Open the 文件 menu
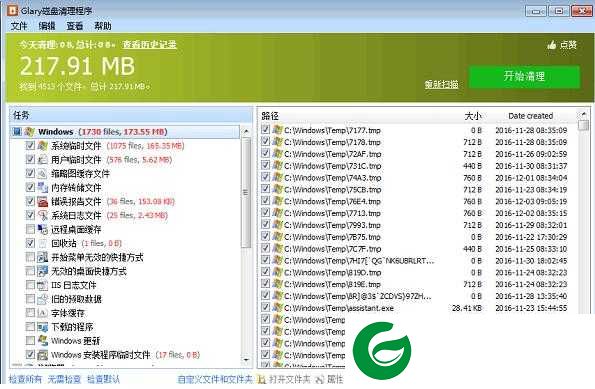 pyautogui.click(x=19, y=26)
